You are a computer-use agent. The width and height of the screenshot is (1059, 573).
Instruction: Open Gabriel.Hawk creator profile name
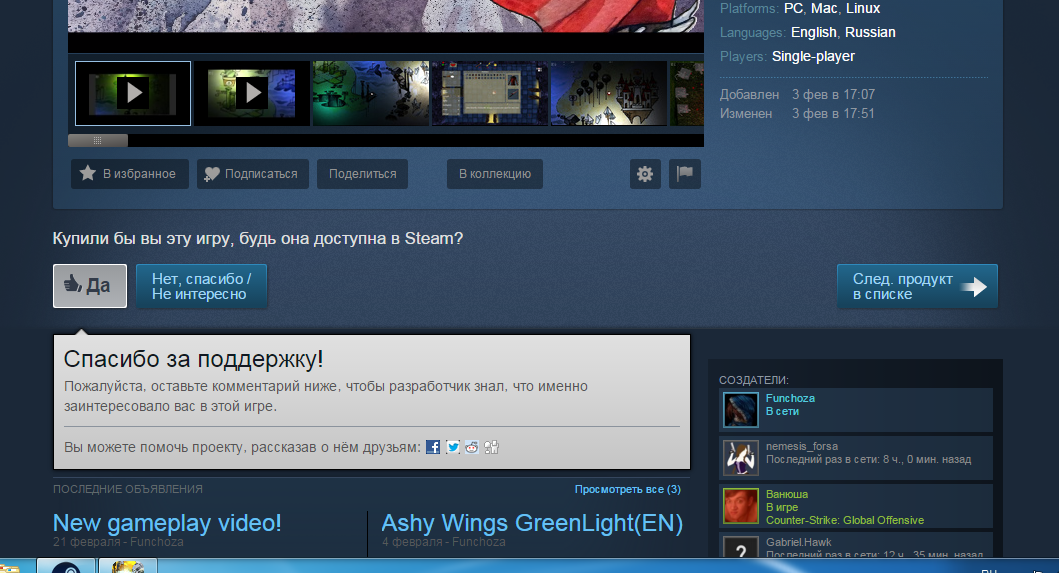[x=798, y=542]
